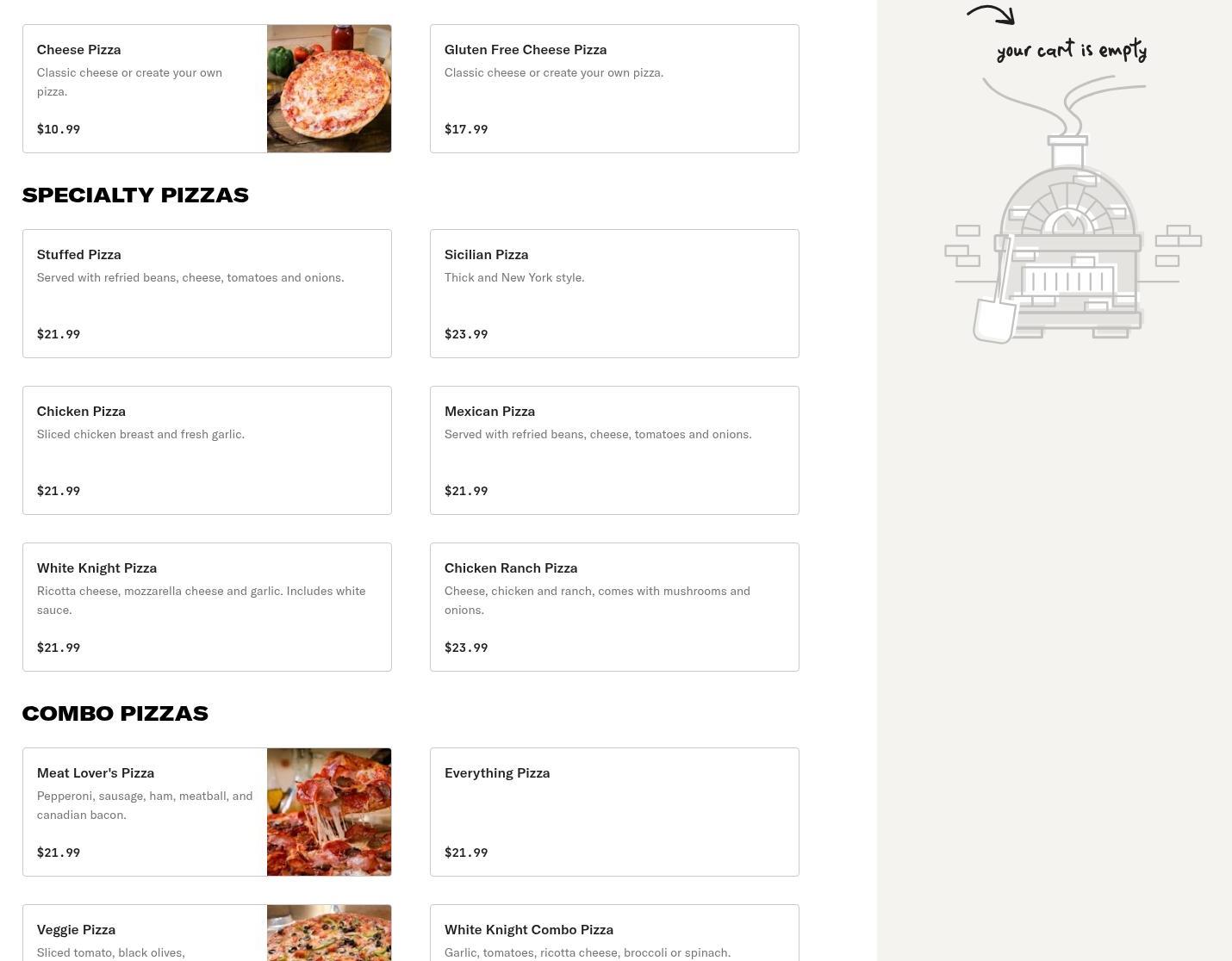The height and width of the screenshot is (961, 1232).
Task: Choose the Sicilian Pizza item
Action: (x=614, y=294)
